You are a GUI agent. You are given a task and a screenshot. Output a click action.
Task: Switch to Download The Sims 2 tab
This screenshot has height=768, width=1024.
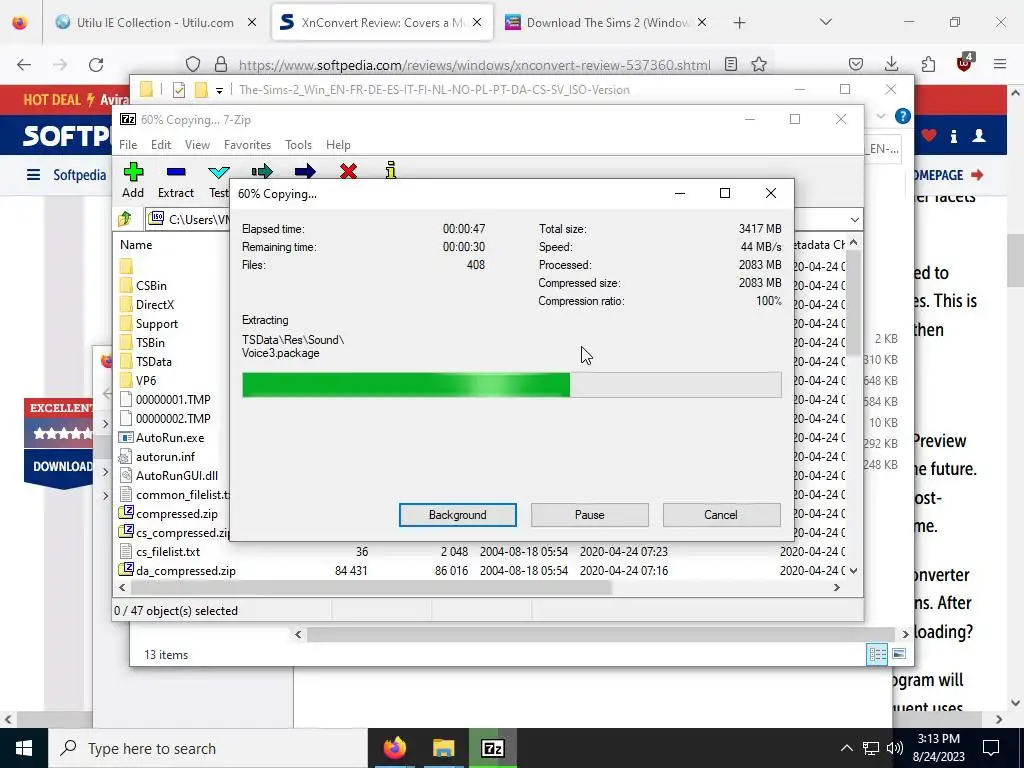607,22
